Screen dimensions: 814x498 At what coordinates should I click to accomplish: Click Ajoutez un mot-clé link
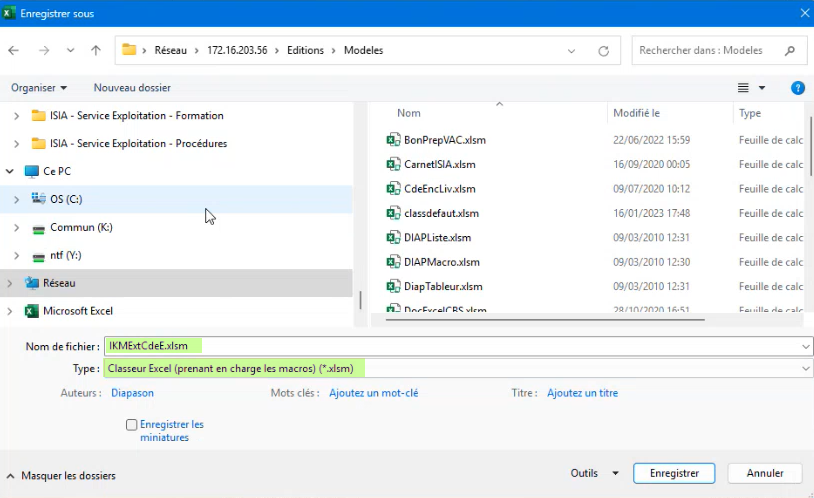pos(373,393)
